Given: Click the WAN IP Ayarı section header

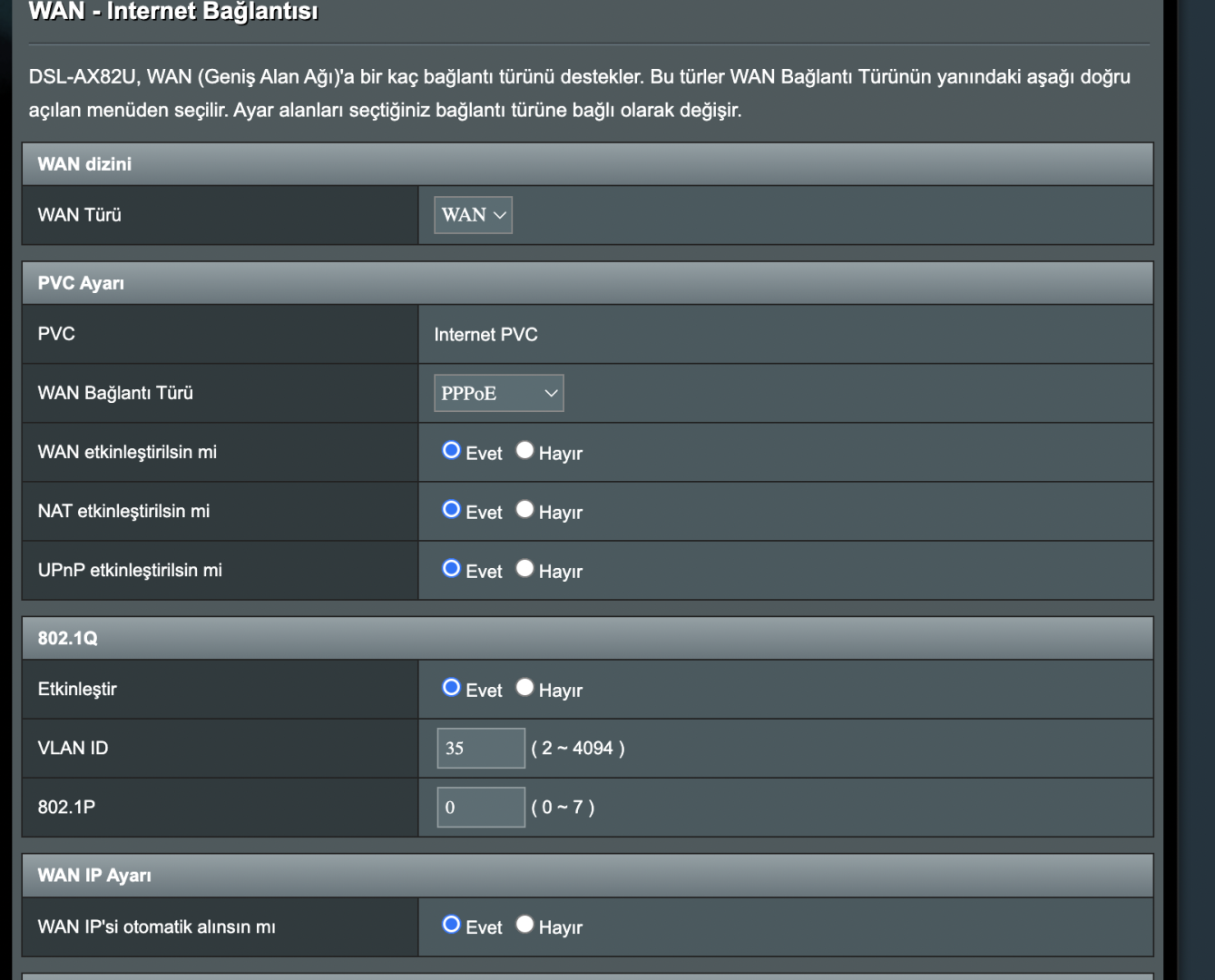Looking at the screenshot, I should [94, 876].
